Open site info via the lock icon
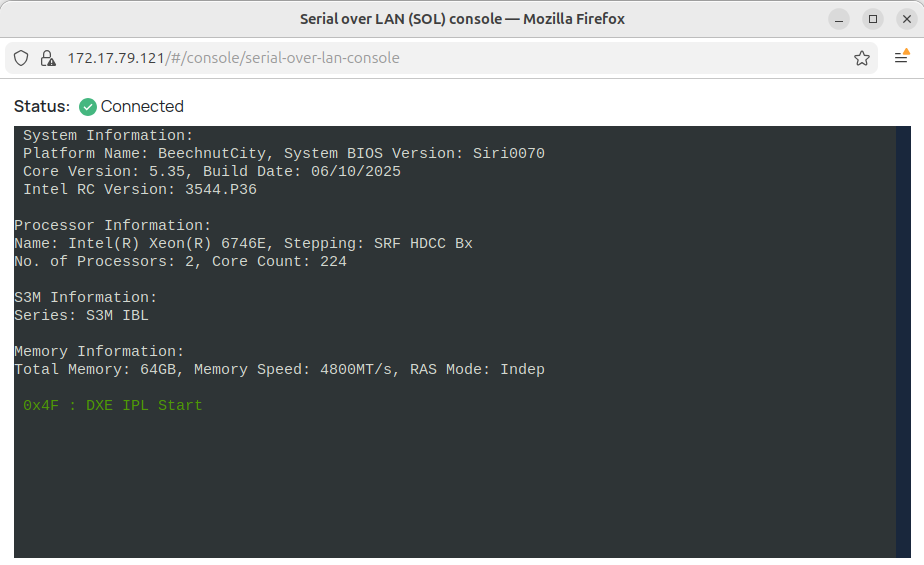Screen dimensions: 924x565 pyautogui.click(x=47, y=58)
